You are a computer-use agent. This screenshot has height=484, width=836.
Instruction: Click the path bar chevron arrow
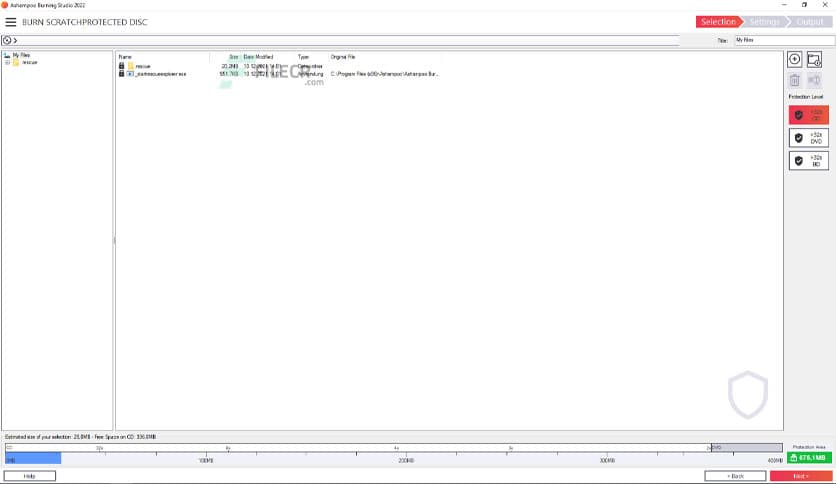point(15,41)
